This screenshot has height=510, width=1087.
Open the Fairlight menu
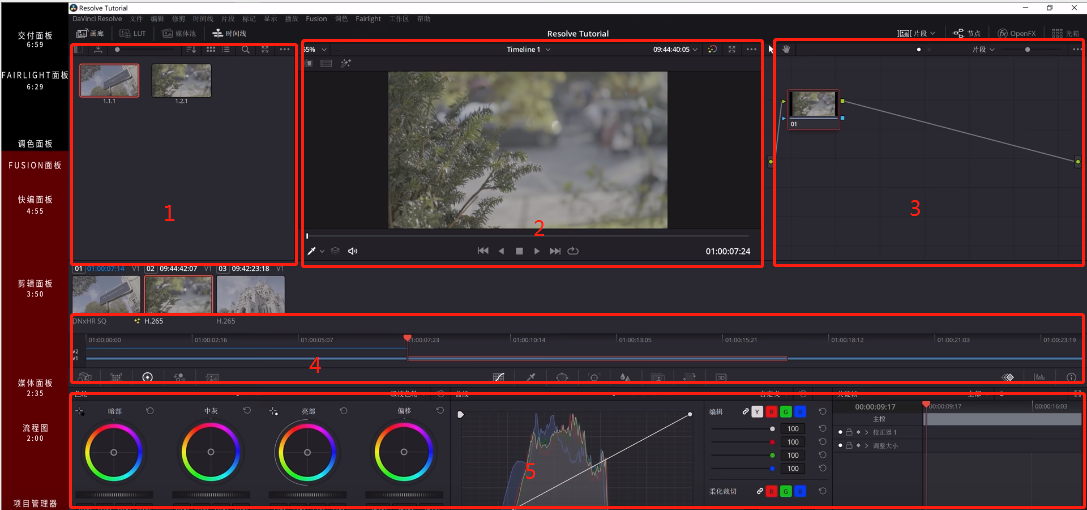tap(368, 19)
